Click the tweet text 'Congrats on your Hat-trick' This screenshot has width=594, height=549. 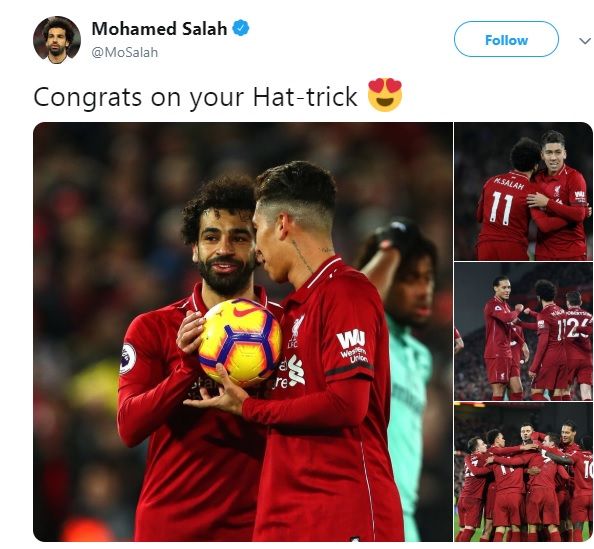pos(195,97)
